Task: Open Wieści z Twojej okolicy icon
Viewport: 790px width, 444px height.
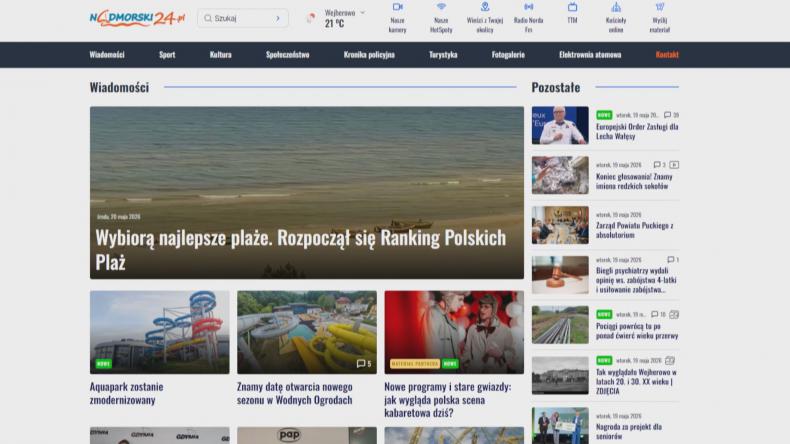Action: (x=485, y=7)
